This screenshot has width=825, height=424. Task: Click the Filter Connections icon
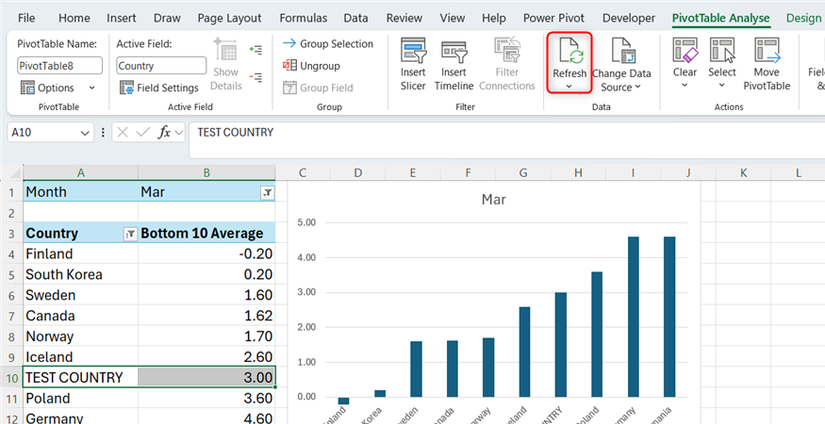507,51
